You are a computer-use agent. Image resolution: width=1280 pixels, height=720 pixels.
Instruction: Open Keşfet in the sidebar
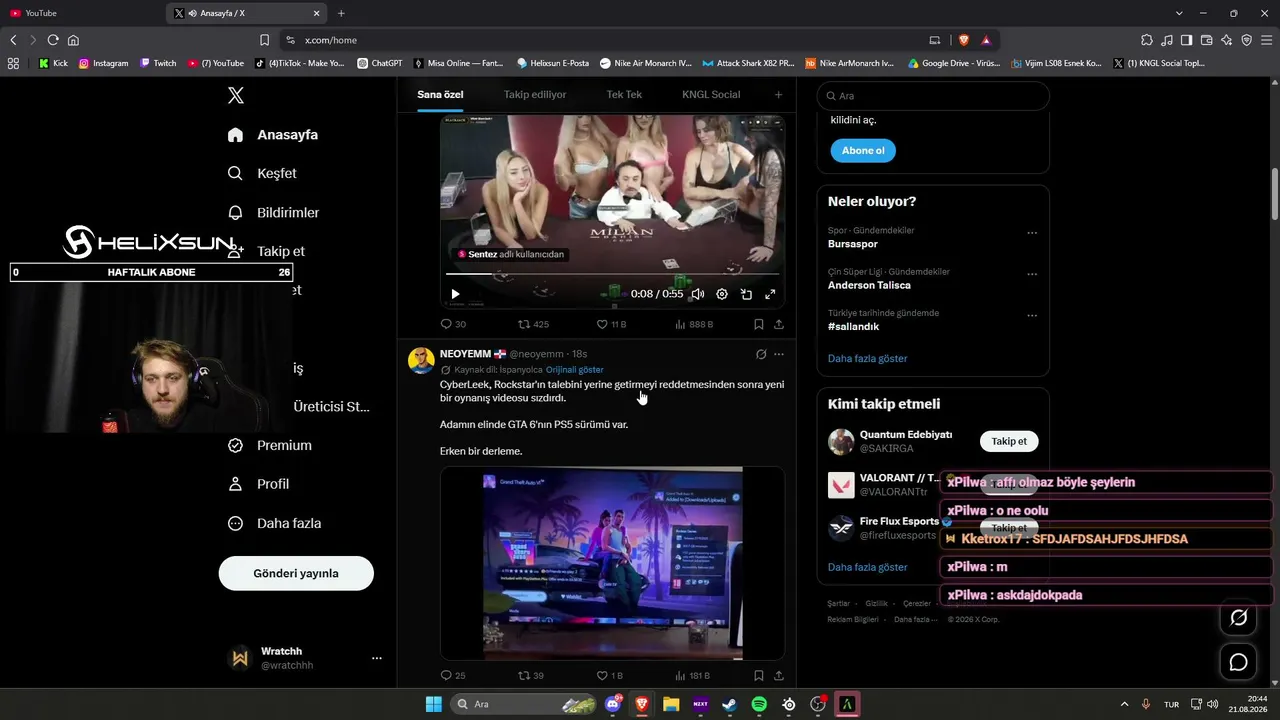point(262,173)
